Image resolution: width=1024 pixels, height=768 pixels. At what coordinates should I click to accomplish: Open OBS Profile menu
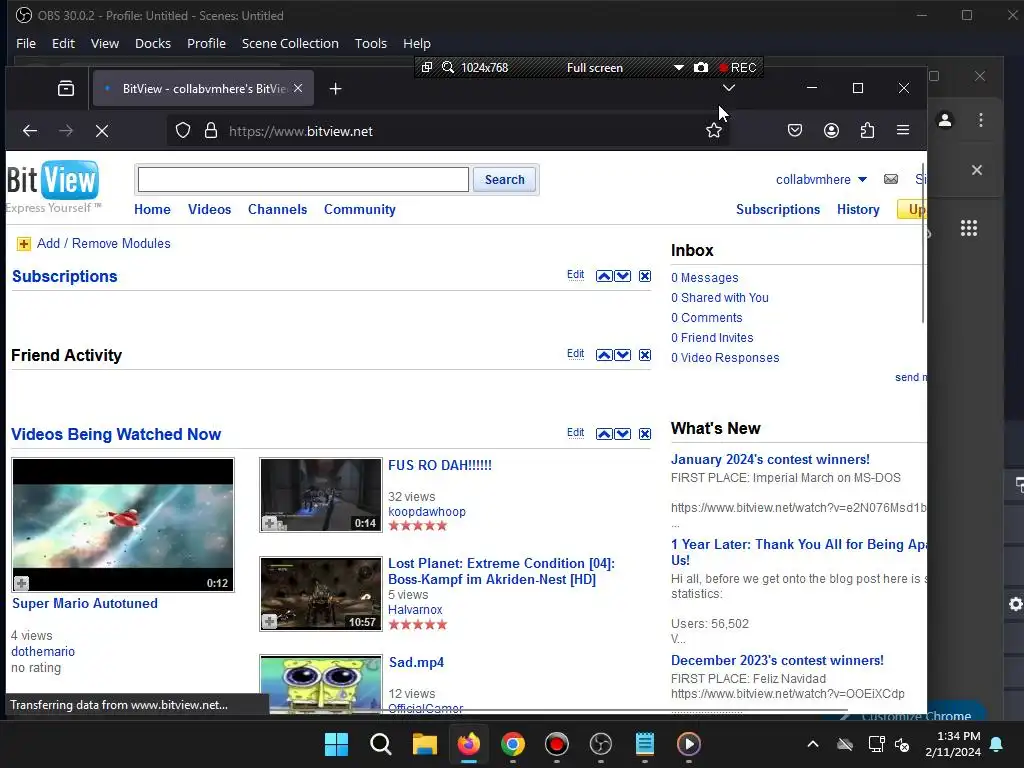[206, 43]
